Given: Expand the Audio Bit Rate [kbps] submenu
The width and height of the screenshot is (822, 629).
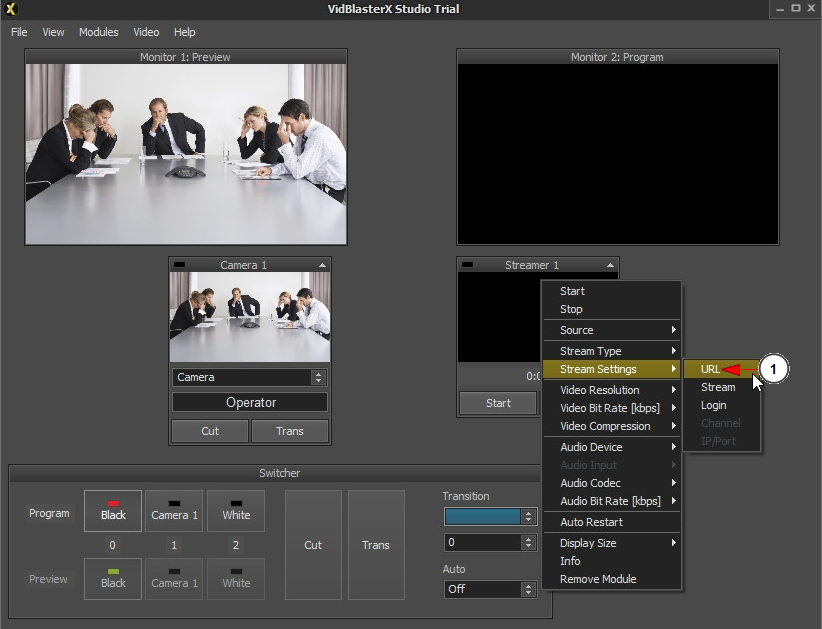Looking at the screenshot, I should pos(612,501).
